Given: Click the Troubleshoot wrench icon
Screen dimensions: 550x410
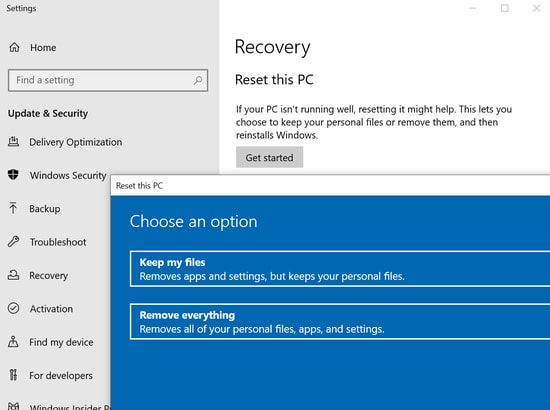Looking at the screenshot, I should click(x=13, y=241).
